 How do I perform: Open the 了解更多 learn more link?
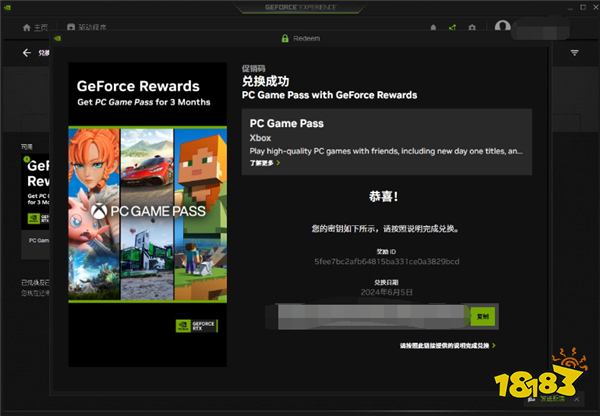point(265,163)
